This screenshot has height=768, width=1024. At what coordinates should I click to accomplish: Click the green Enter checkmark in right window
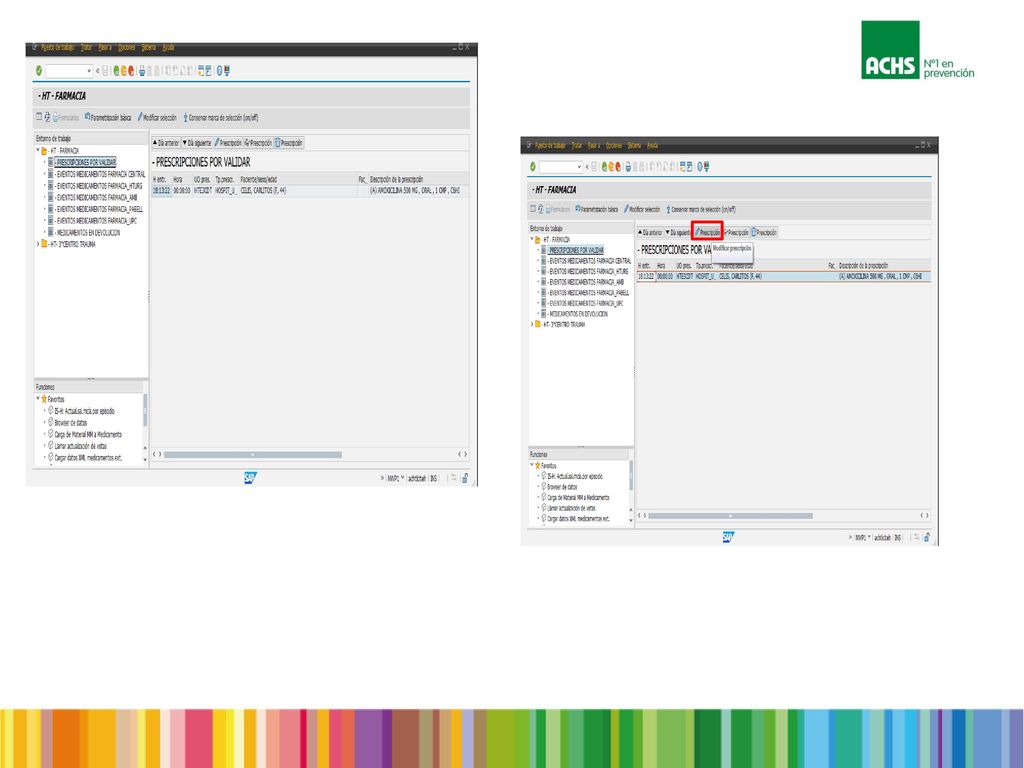[533, 167]
